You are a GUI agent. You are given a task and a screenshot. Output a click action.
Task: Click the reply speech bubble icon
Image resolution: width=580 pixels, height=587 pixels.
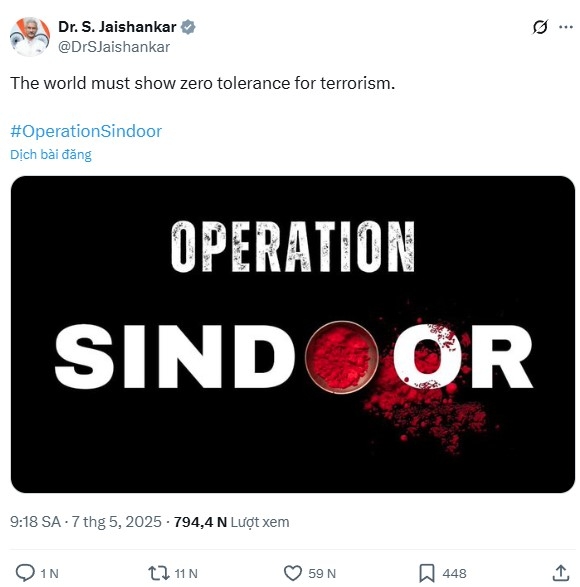[x=25, y=573]
